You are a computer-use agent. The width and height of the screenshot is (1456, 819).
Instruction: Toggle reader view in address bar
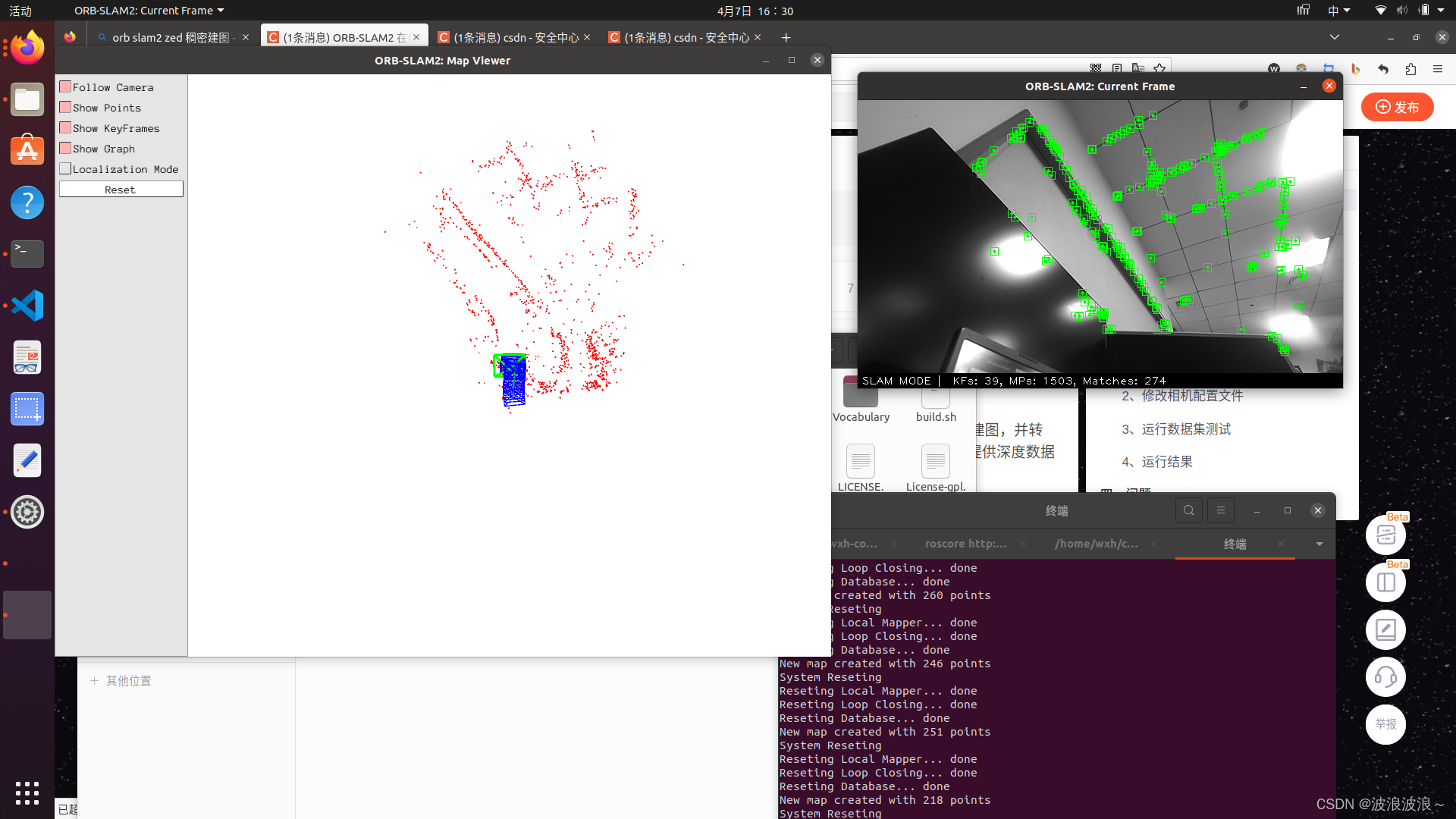(x=1116, y=68)
